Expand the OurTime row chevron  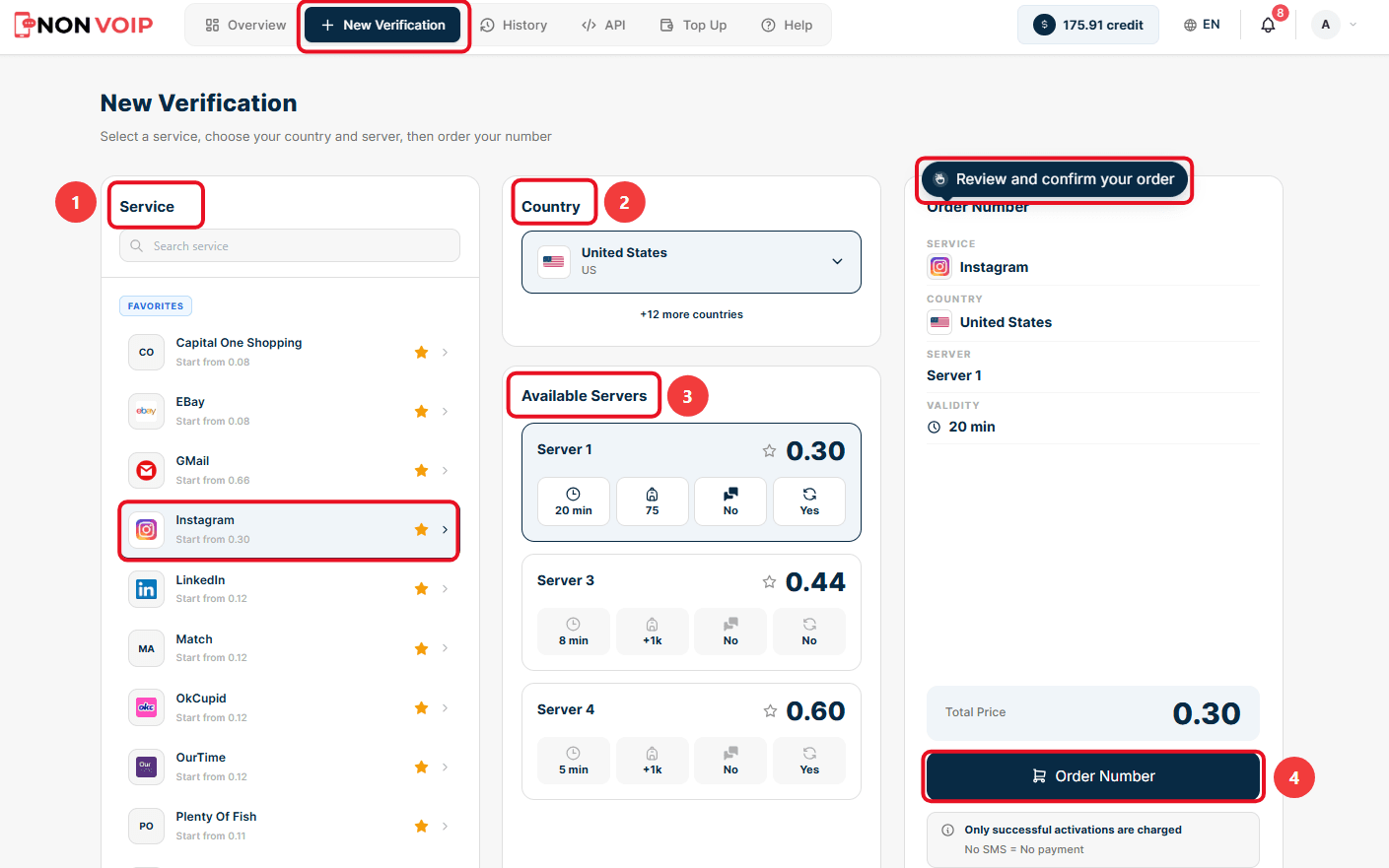[x=445, y=767]
